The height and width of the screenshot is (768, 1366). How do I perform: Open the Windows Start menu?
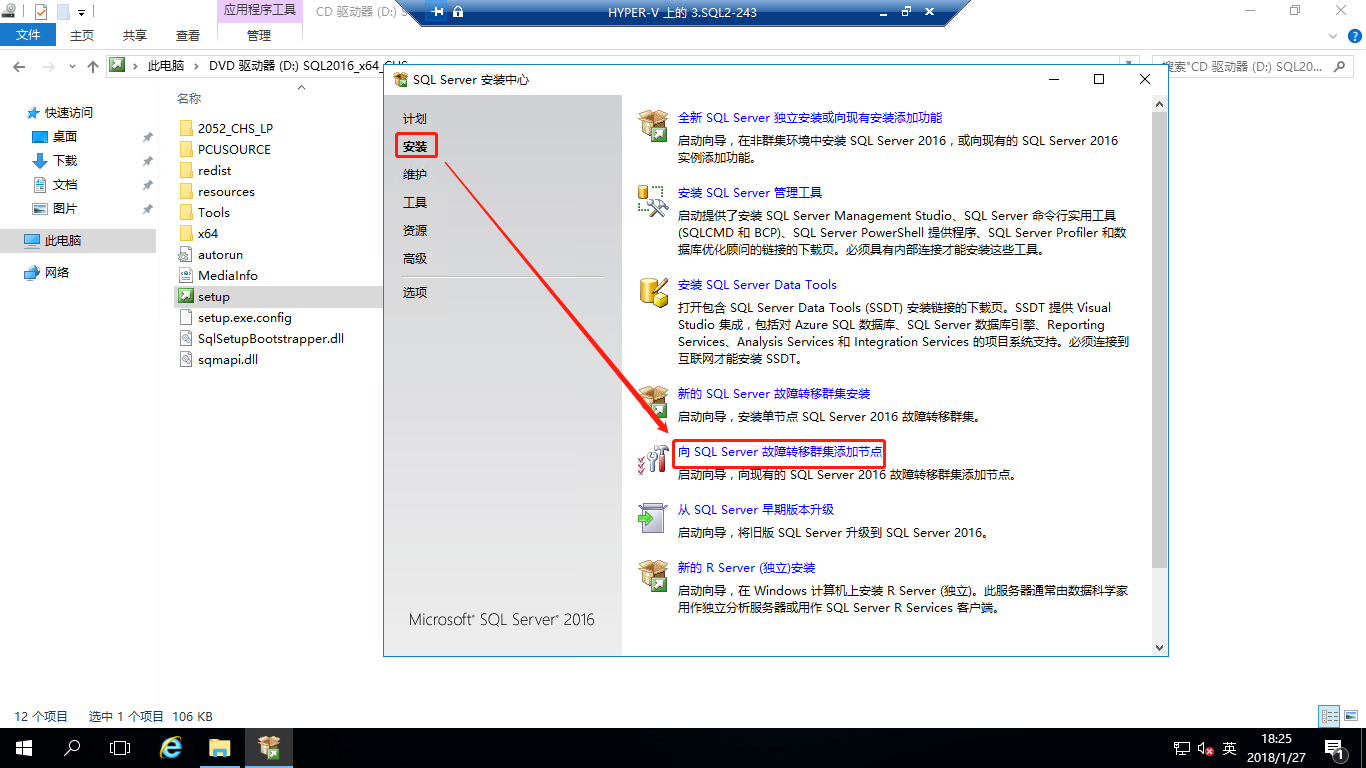(23, 748)
